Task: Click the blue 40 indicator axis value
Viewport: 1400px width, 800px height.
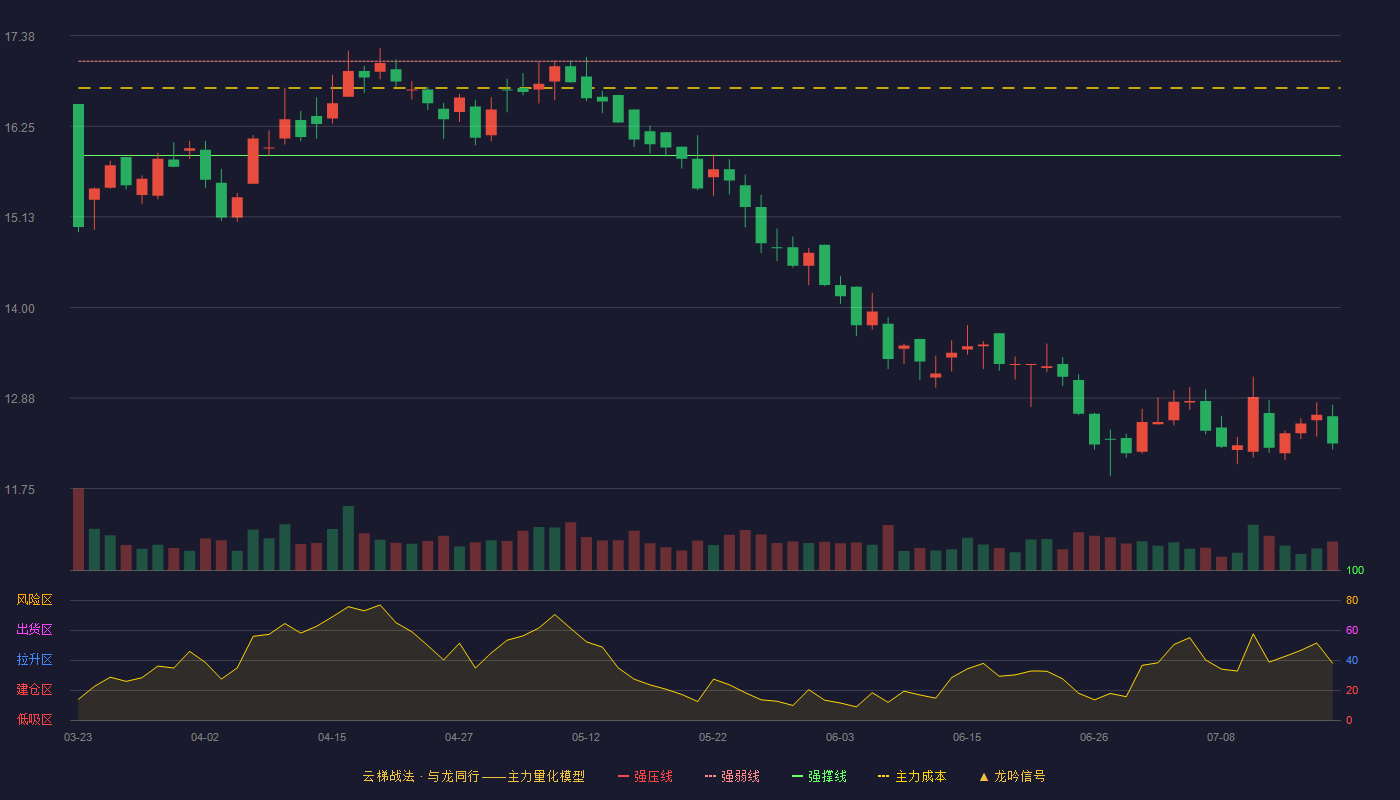Action: click(1352, 660)
